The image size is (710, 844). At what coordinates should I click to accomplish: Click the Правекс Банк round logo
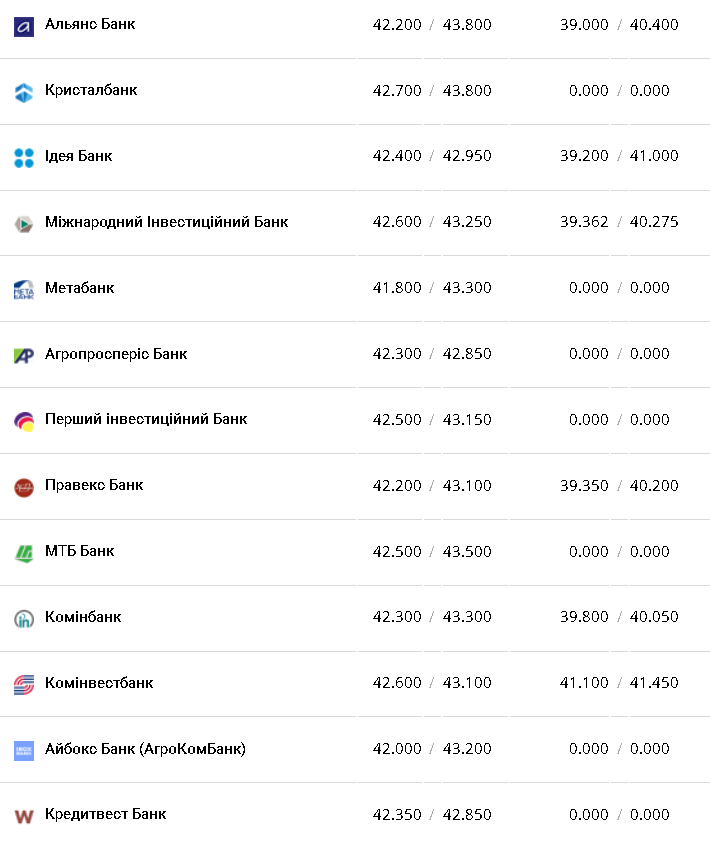pyautogui.click(x=24, y=487)
